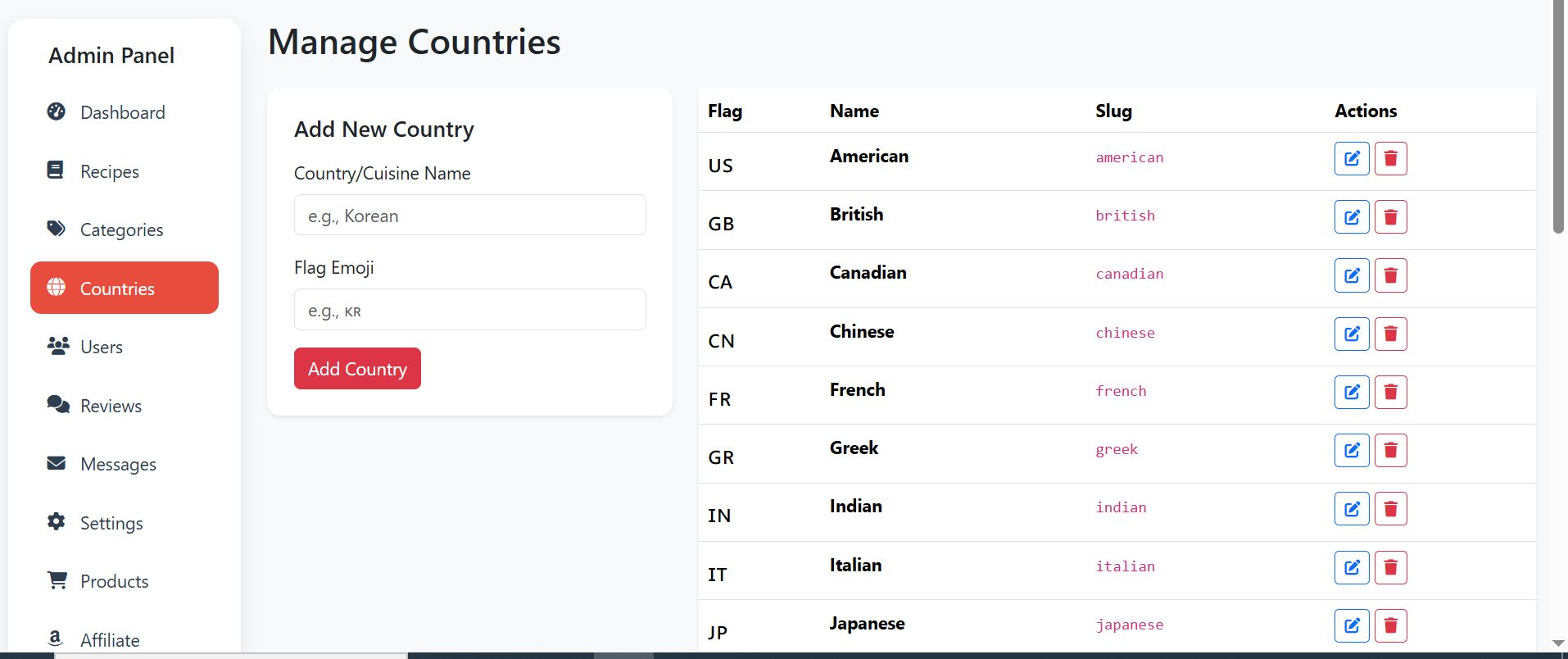
Task: Click the Settings gear icon
Action: 57,521
